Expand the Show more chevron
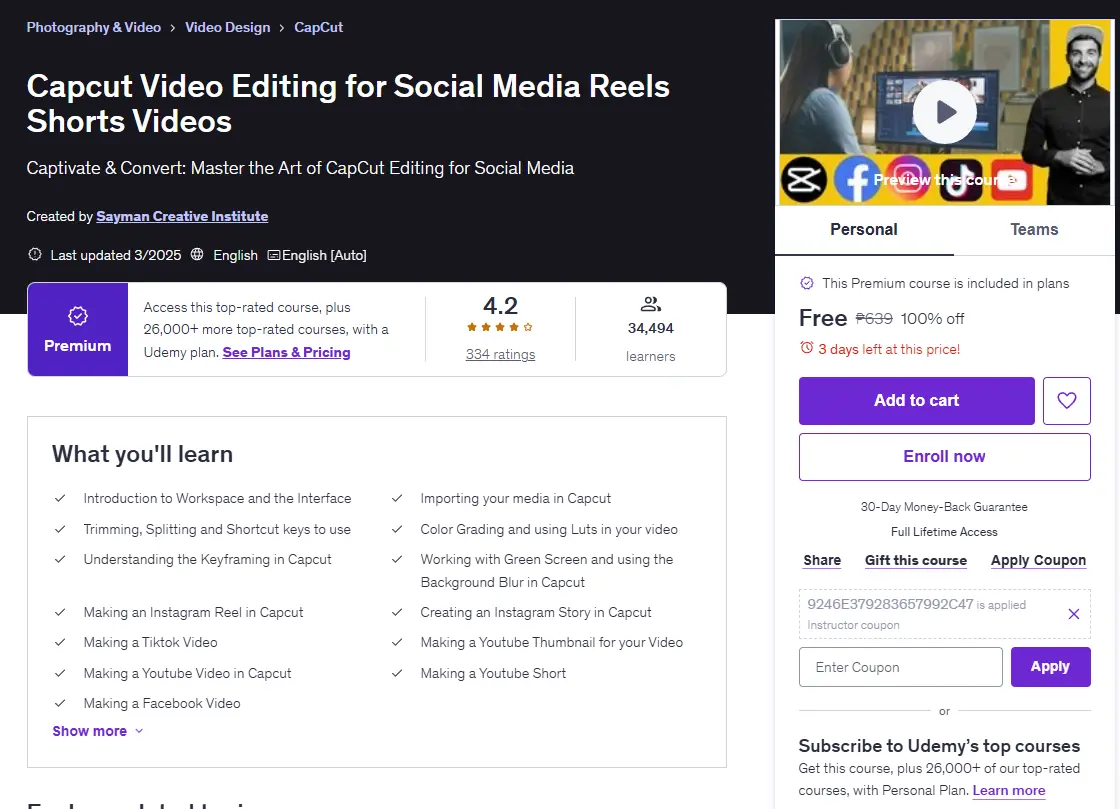The width and height of the screenshot is (1120, 809). (x=139, y=731)
